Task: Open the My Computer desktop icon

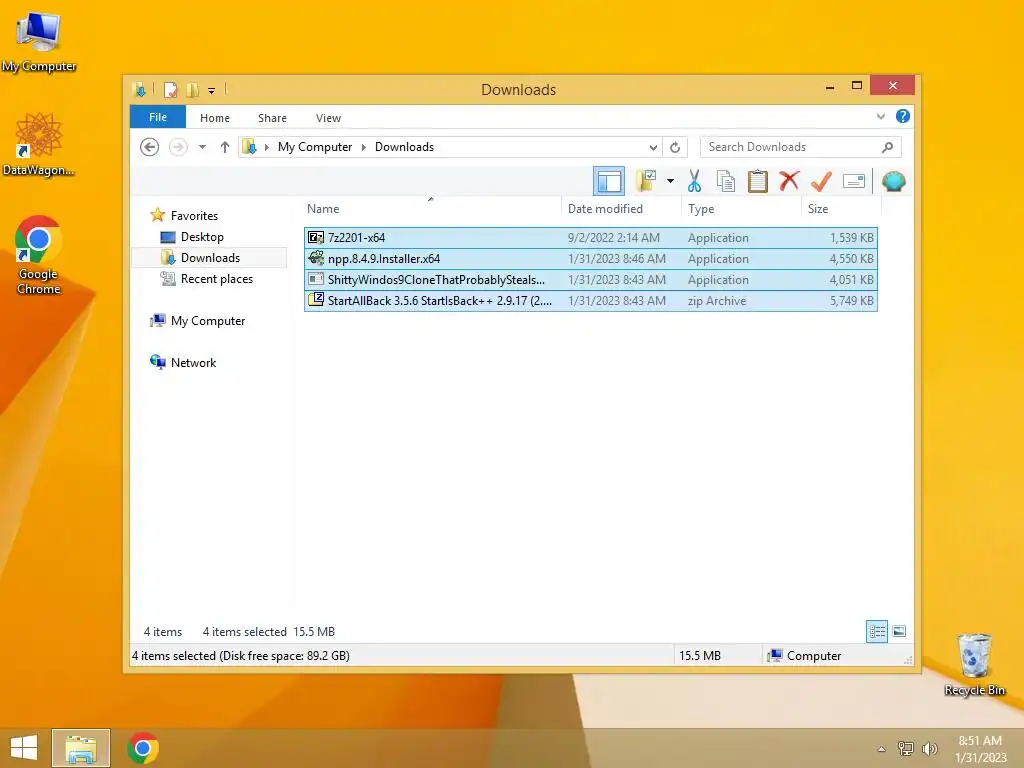Action: coord(39,40)
